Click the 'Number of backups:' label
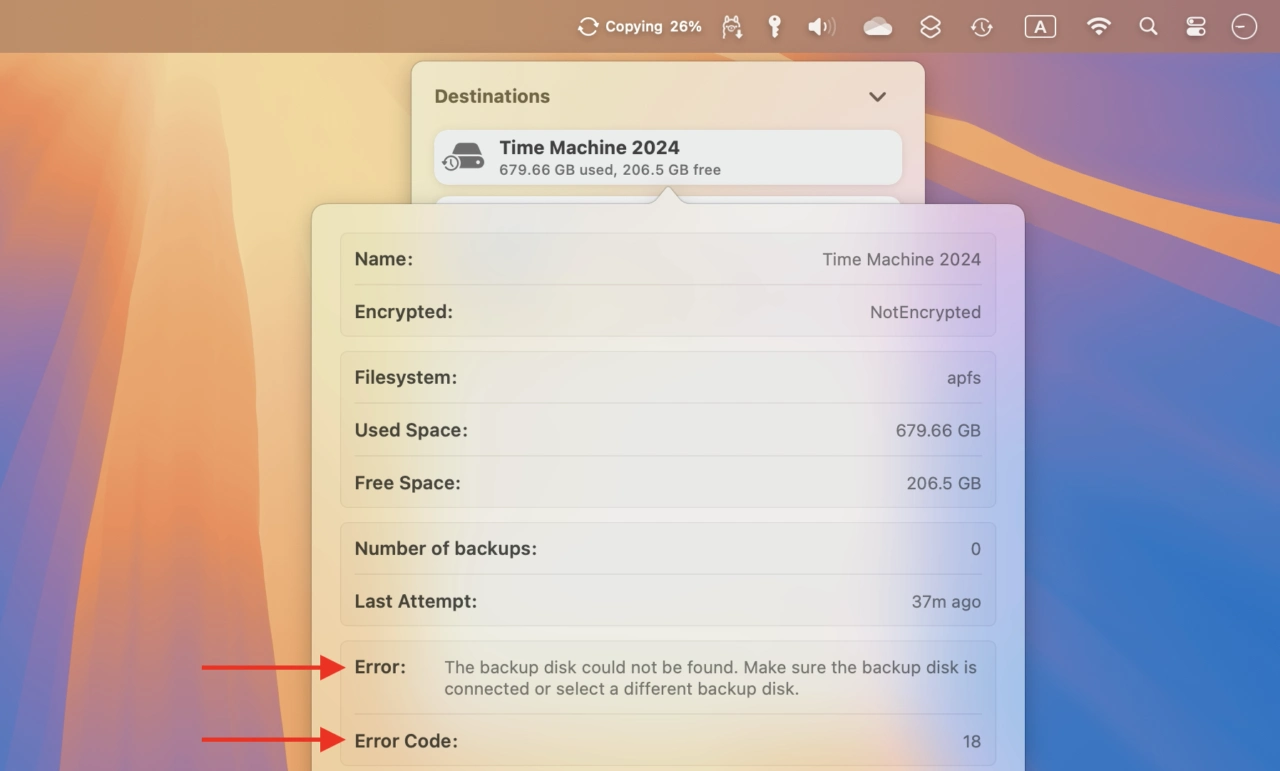1280x771 pixels. [445, 549]
